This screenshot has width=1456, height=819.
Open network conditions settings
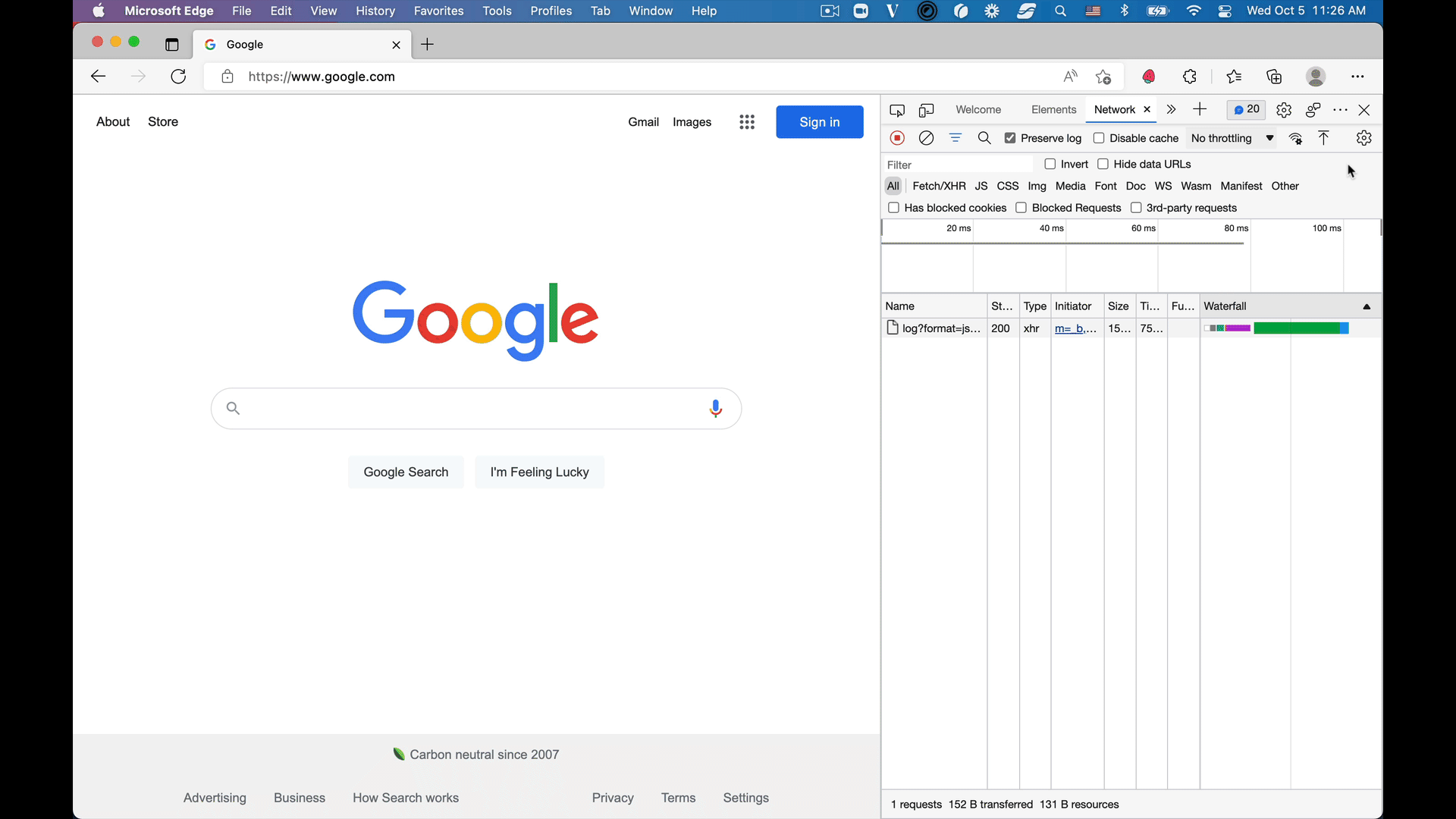(1297, 138)
